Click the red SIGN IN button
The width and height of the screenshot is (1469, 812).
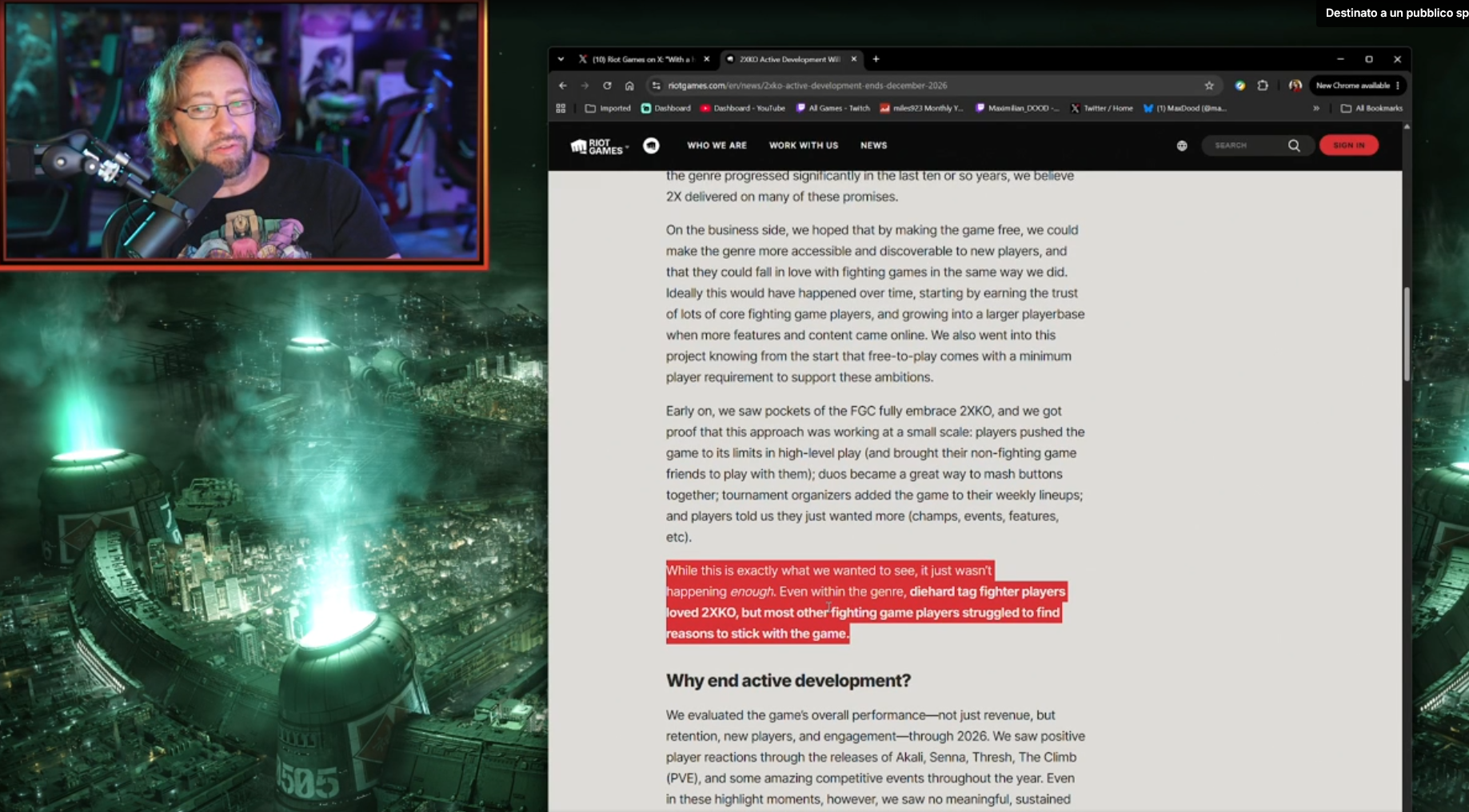(x=1349, y=145)
